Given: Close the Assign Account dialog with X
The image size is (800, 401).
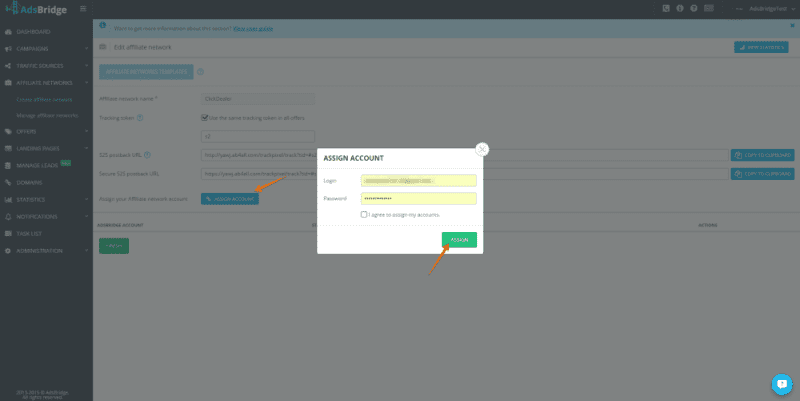Looking at the screenshot, I should pos(482,149).
